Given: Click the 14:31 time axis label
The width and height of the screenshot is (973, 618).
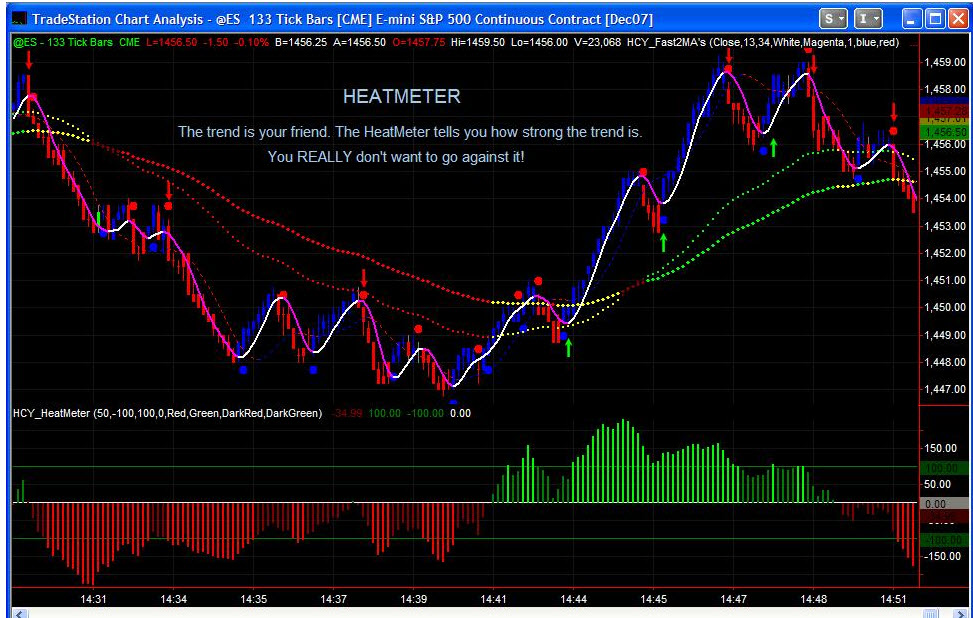Looking at the screenshot, I should (93, 599).
